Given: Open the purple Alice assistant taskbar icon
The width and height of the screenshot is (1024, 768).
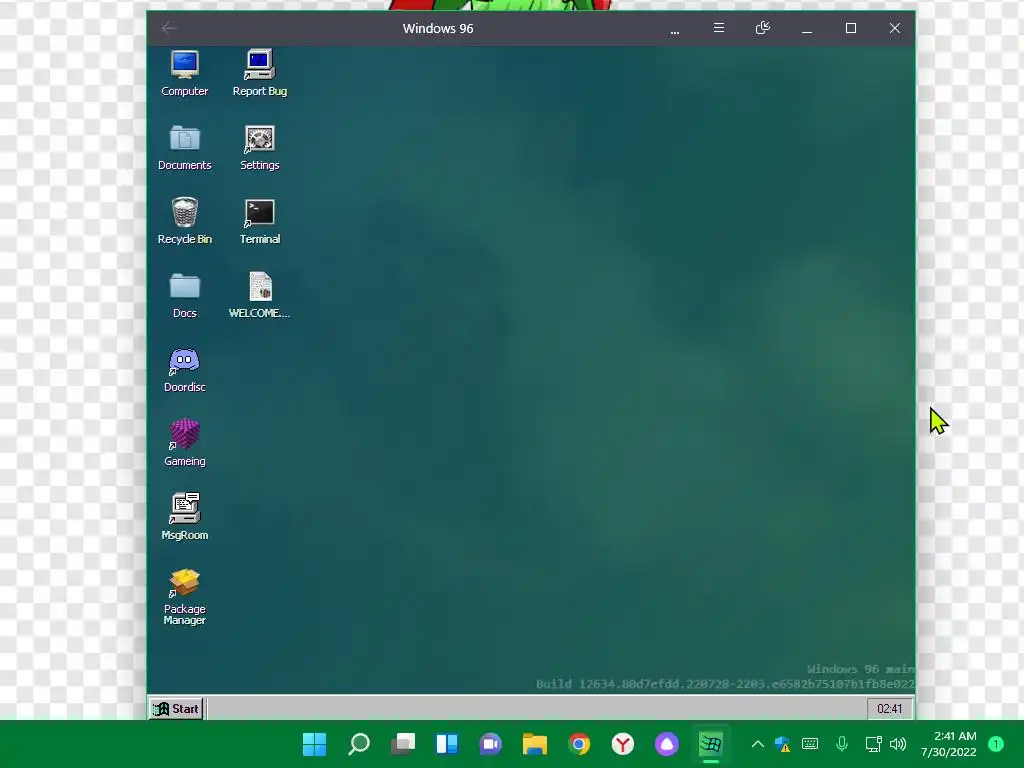Looking at the screenshot, I should (x=667, y=744).
